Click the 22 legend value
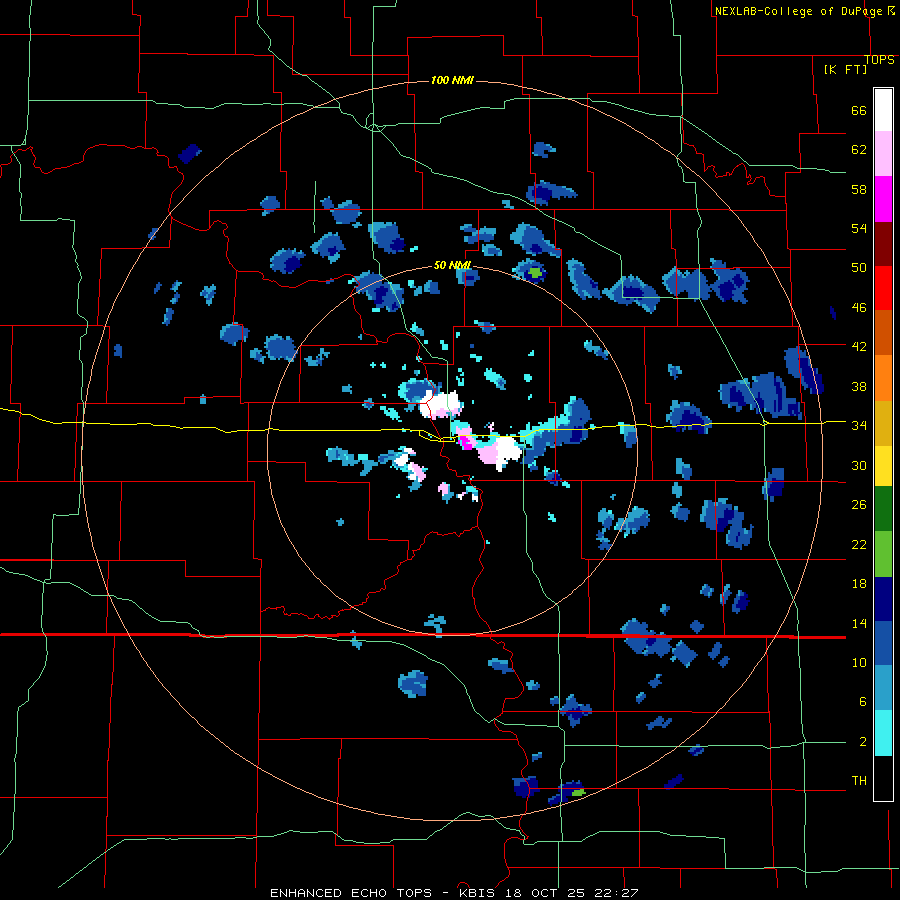The height and width of the screenshot is (900, 900). pos(859,544)
